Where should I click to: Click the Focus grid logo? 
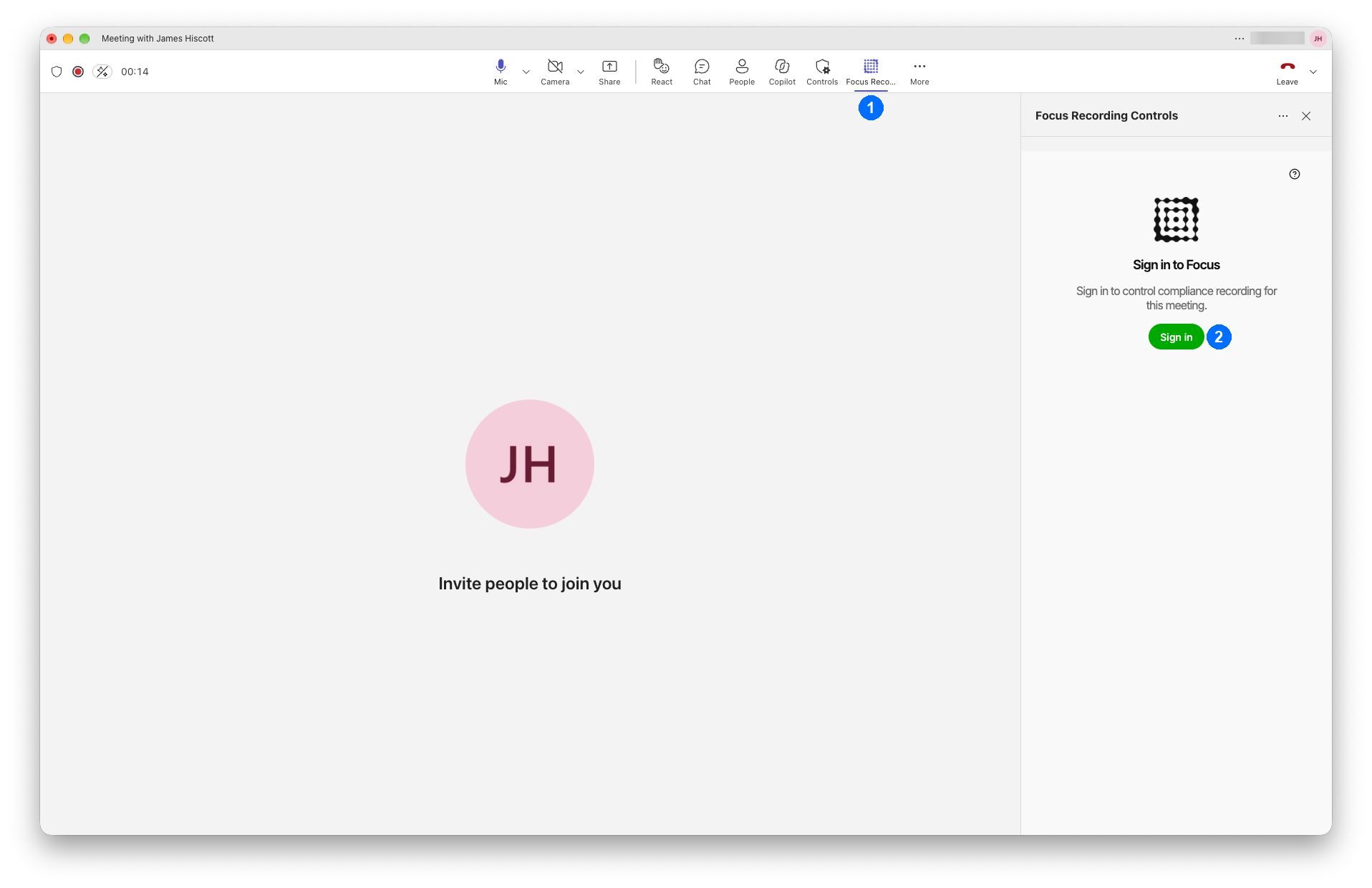(x=1177, y=220)
